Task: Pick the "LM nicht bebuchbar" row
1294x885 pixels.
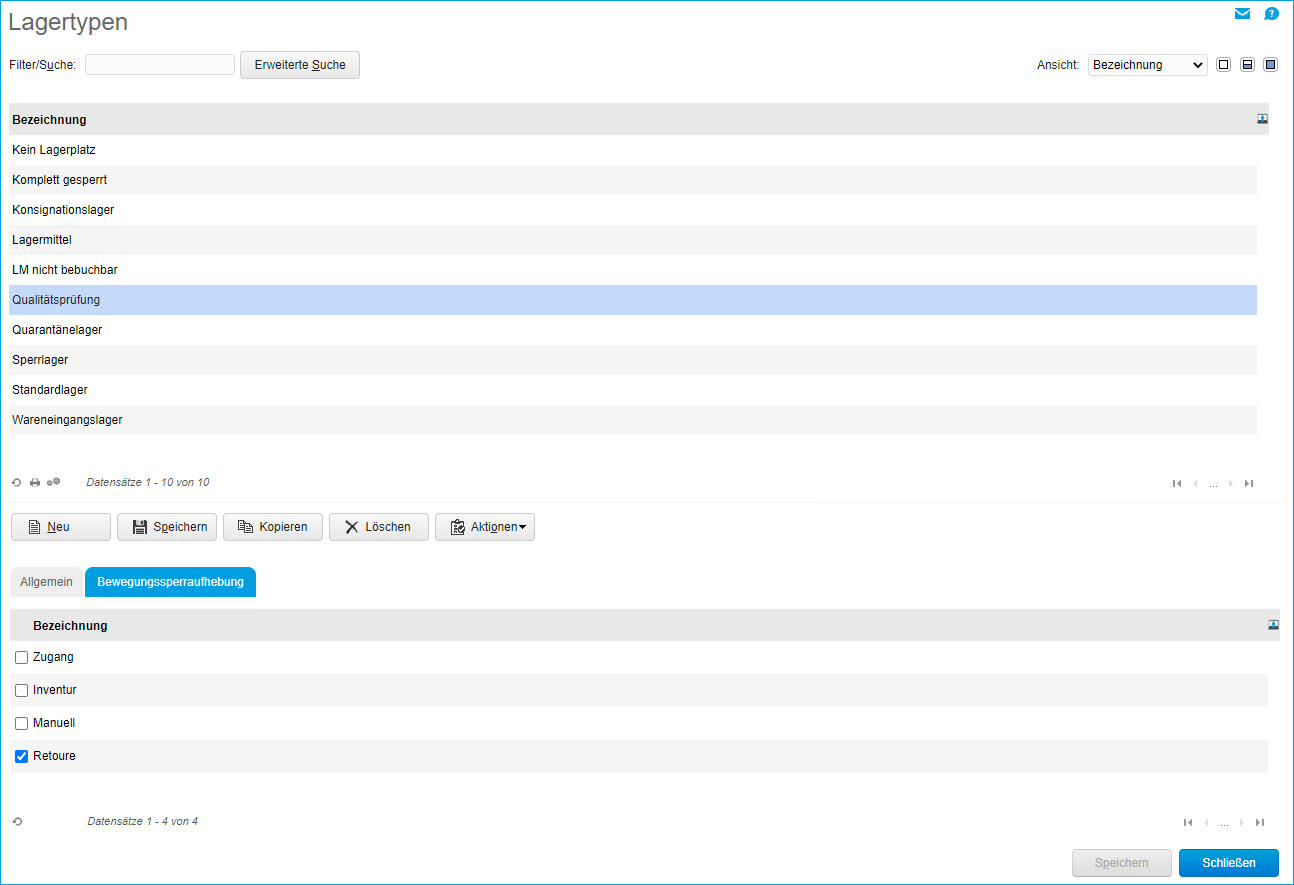Action: pos(633,270)
